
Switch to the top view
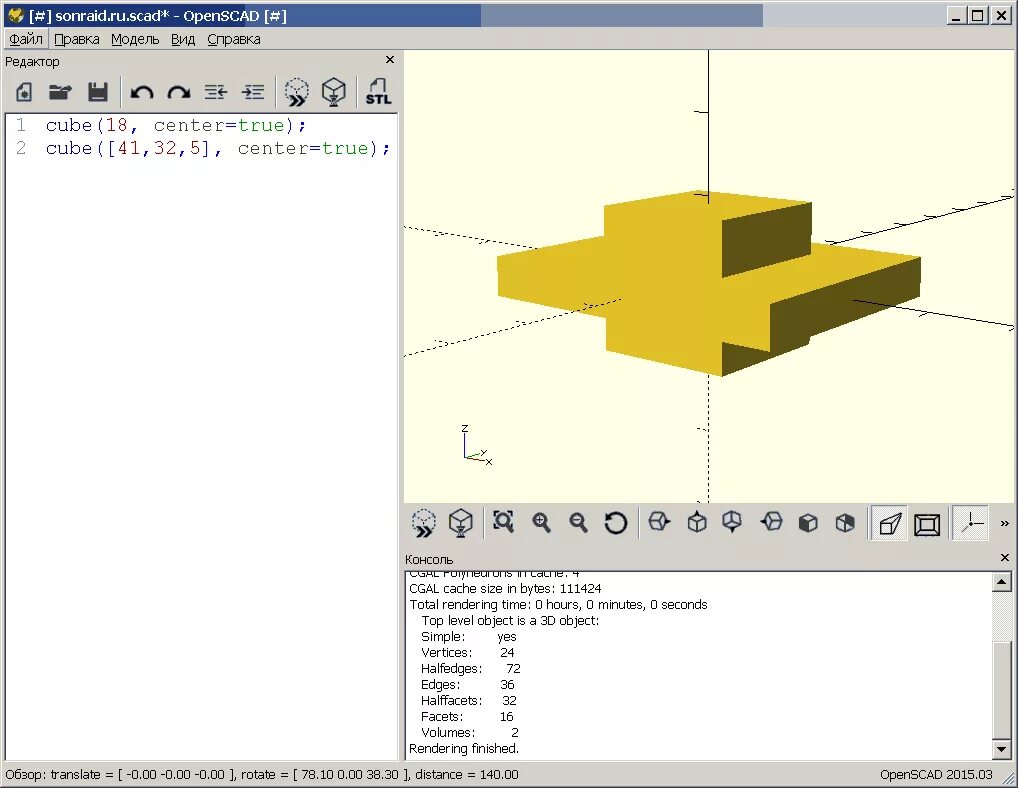point(697,522)
